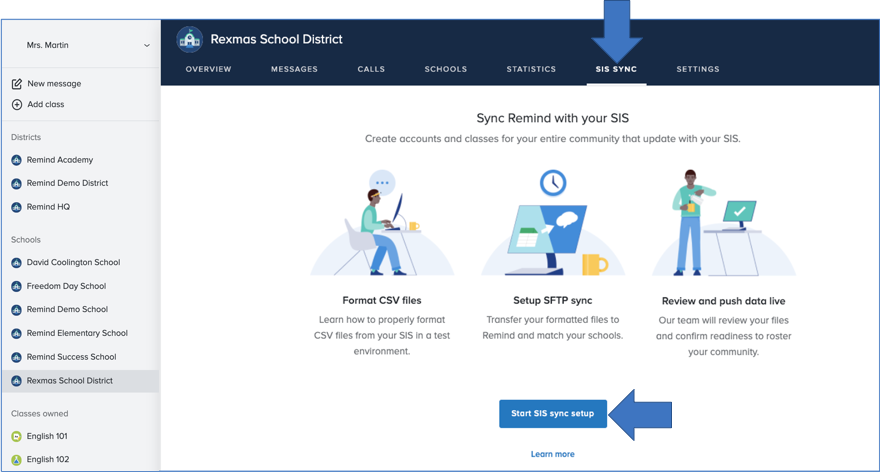Click the Remind Elementary School icon
Viewport: 880px width, 472px height.
click(x=16, y=333)
